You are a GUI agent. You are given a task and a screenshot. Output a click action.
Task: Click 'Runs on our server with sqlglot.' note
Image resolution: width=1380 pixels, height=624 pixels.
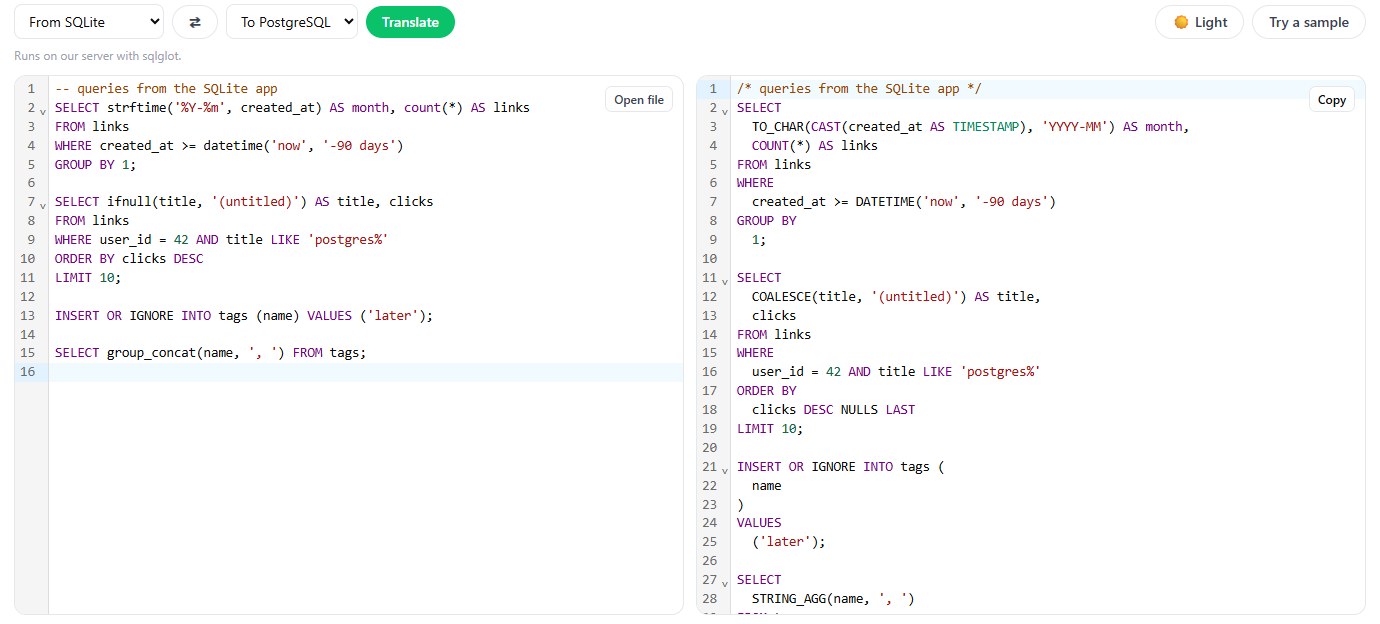98,56
